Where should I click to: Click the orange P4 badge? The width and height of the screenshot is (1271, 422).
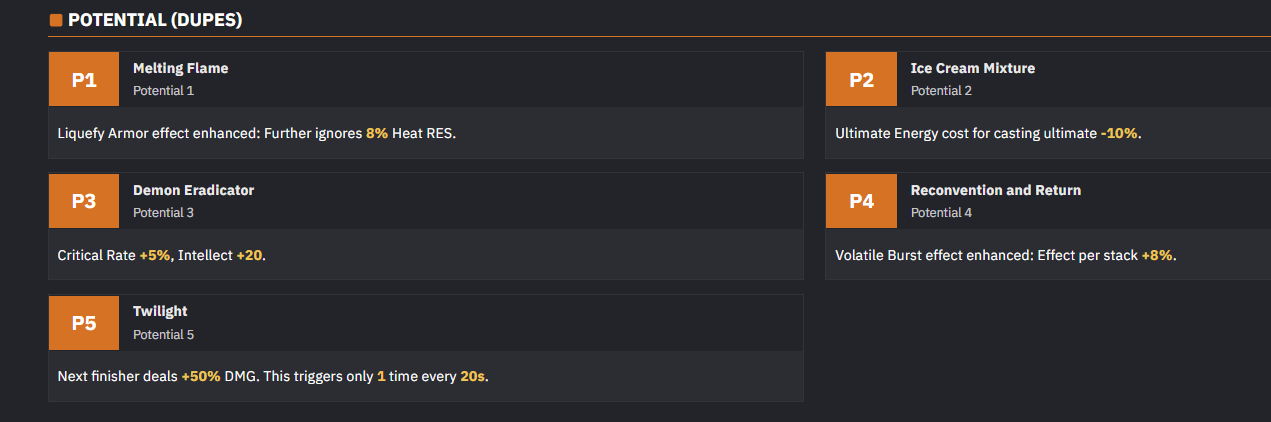click(x=861, y=201)
